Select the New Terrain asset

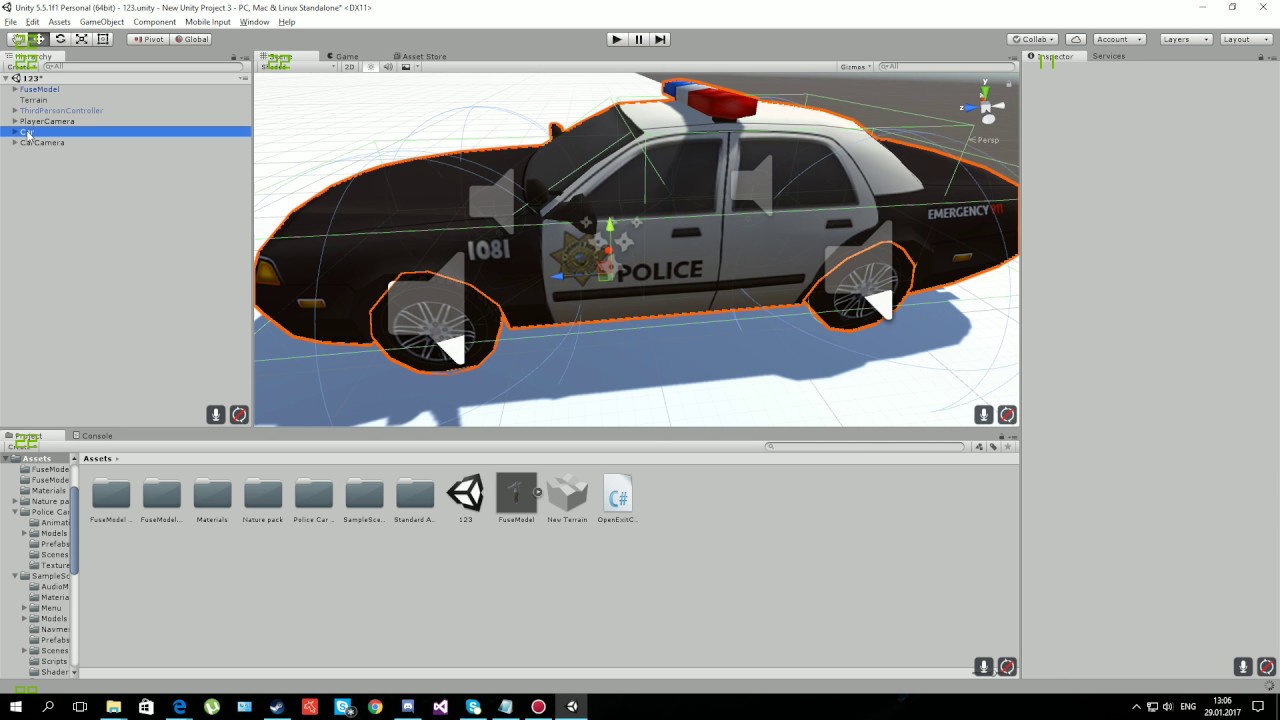[567, 500]
